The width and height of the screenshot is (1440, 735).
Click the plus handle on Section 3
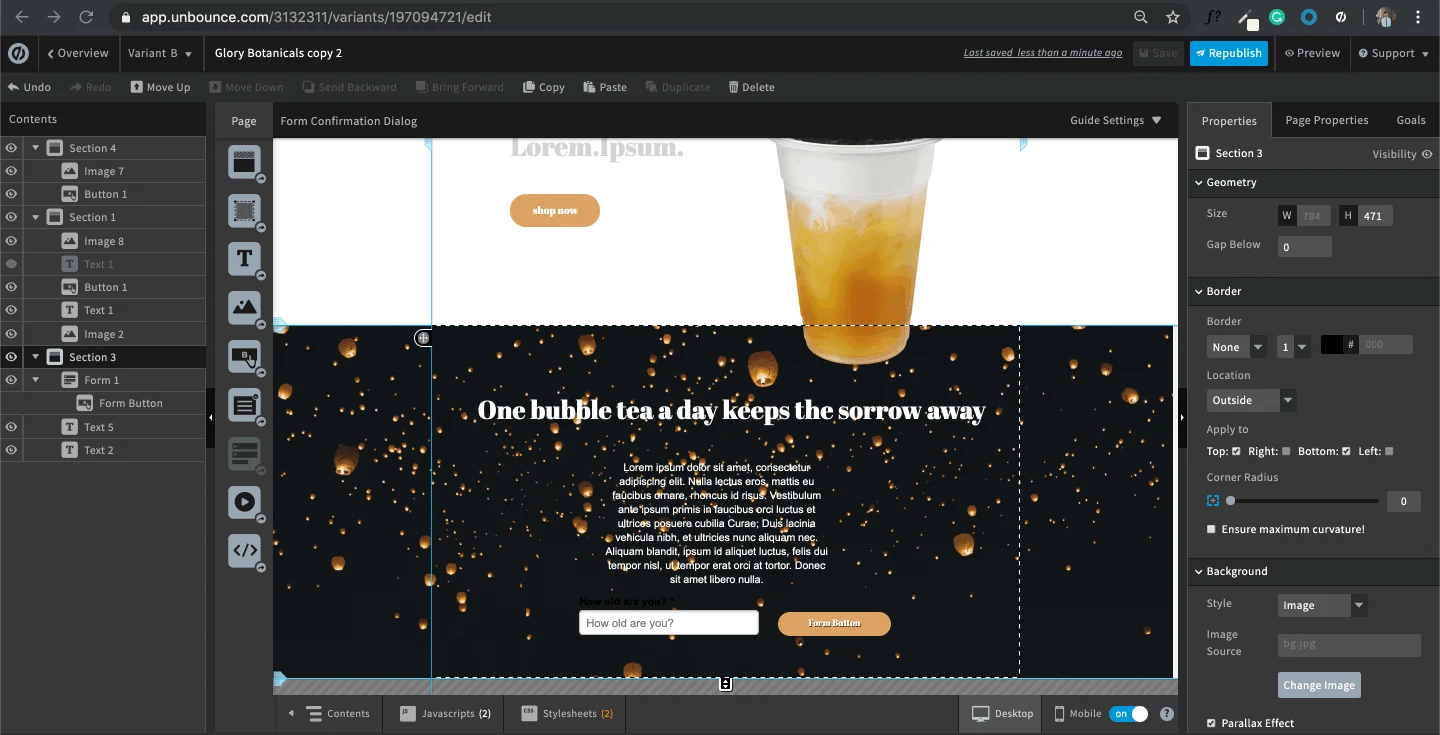(x=423, y=338)
